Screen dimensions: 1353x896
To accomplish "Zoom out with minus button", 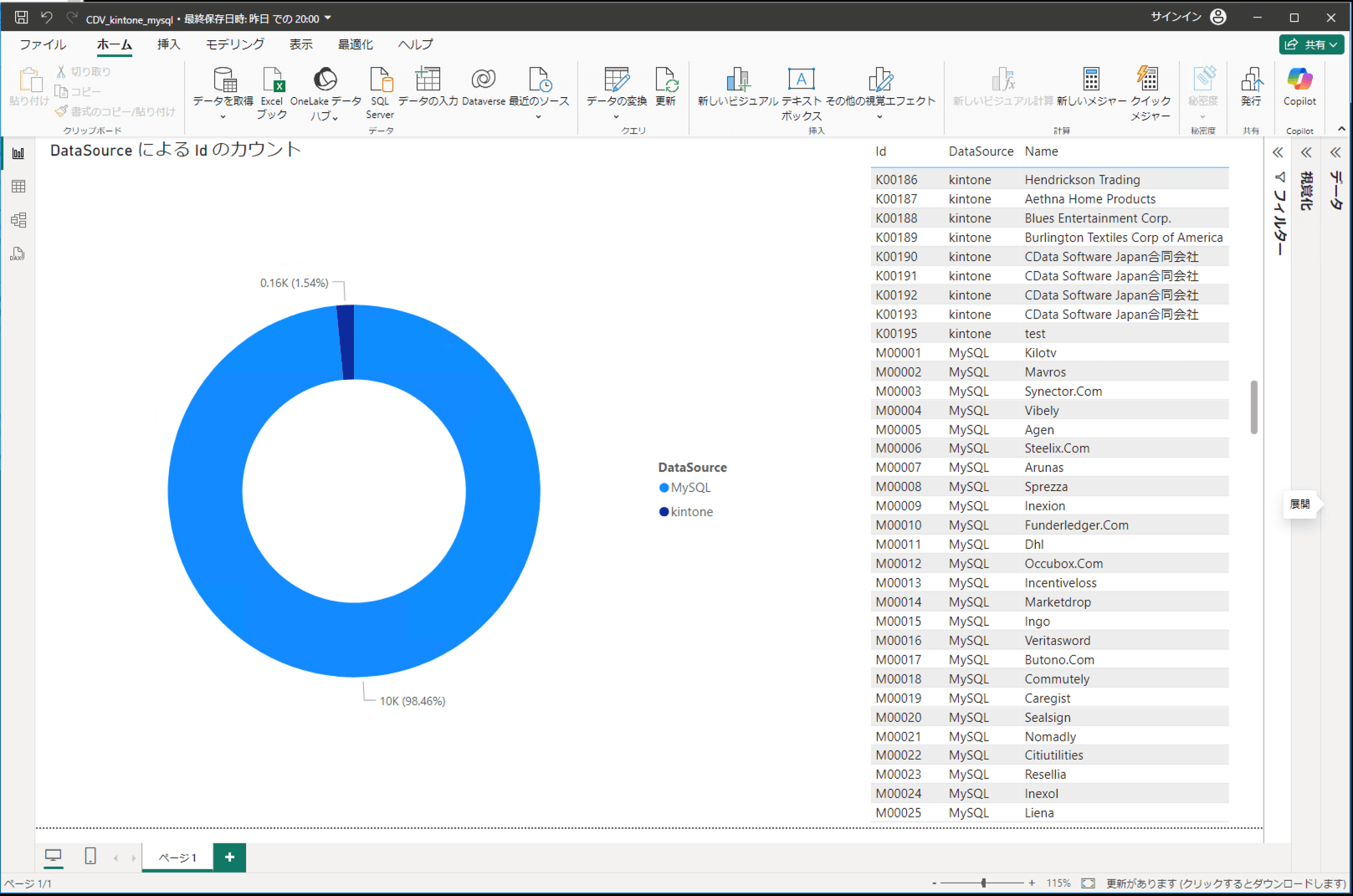I will (x=935, y=883).
